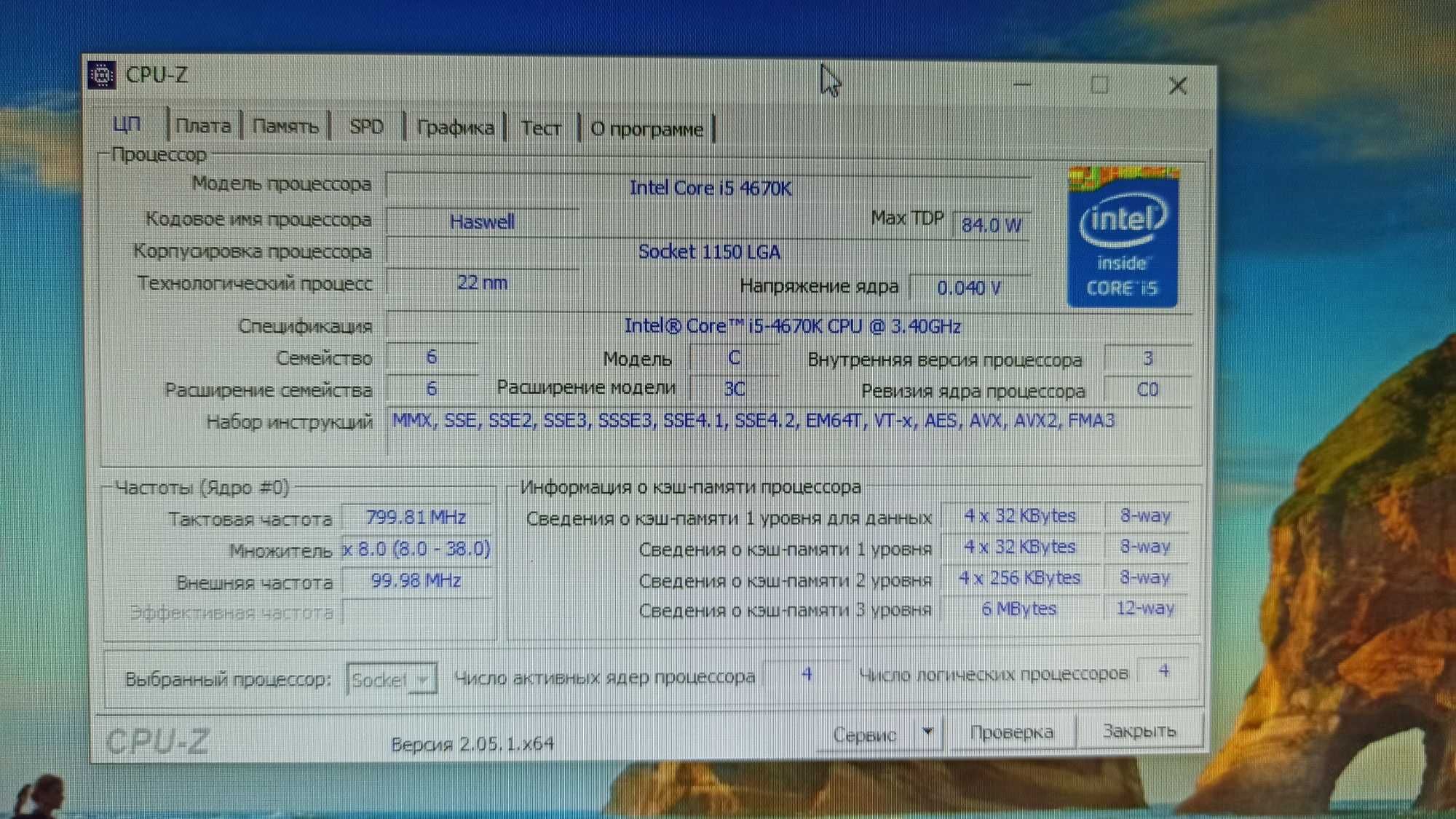Click the Intel Core i5 logo badge
The width and height of the screenshot is (1456, 819).
pos(1122,237)
